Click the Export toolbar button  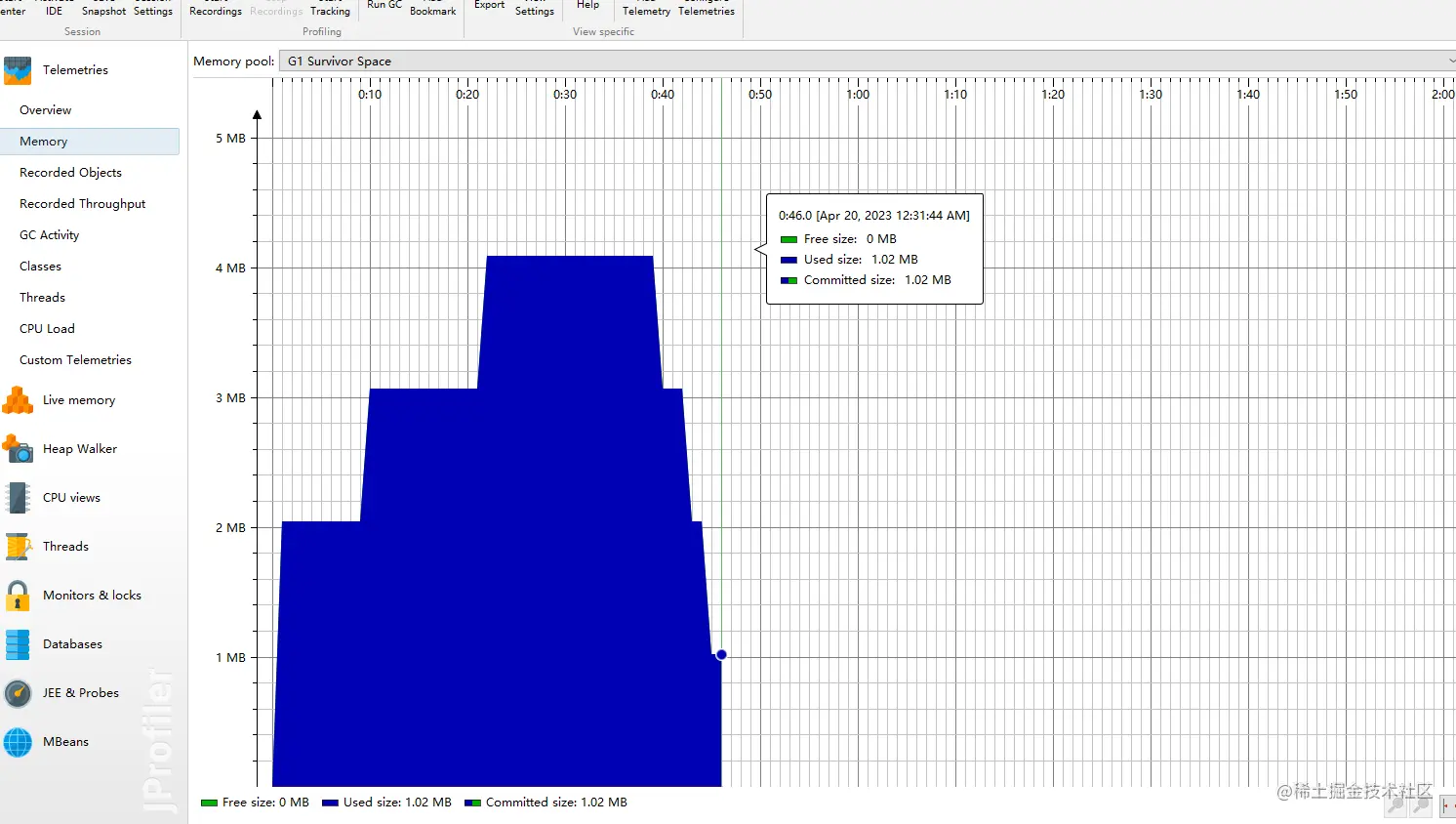489,6
